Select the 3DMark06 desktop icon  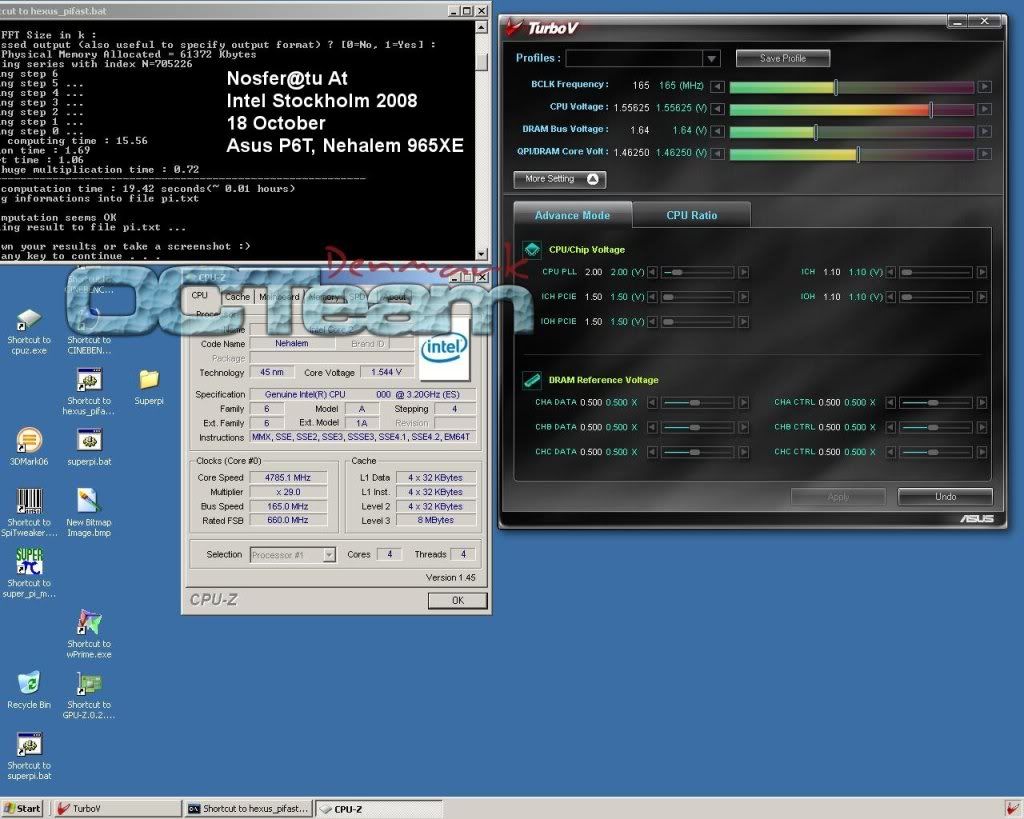29,447
